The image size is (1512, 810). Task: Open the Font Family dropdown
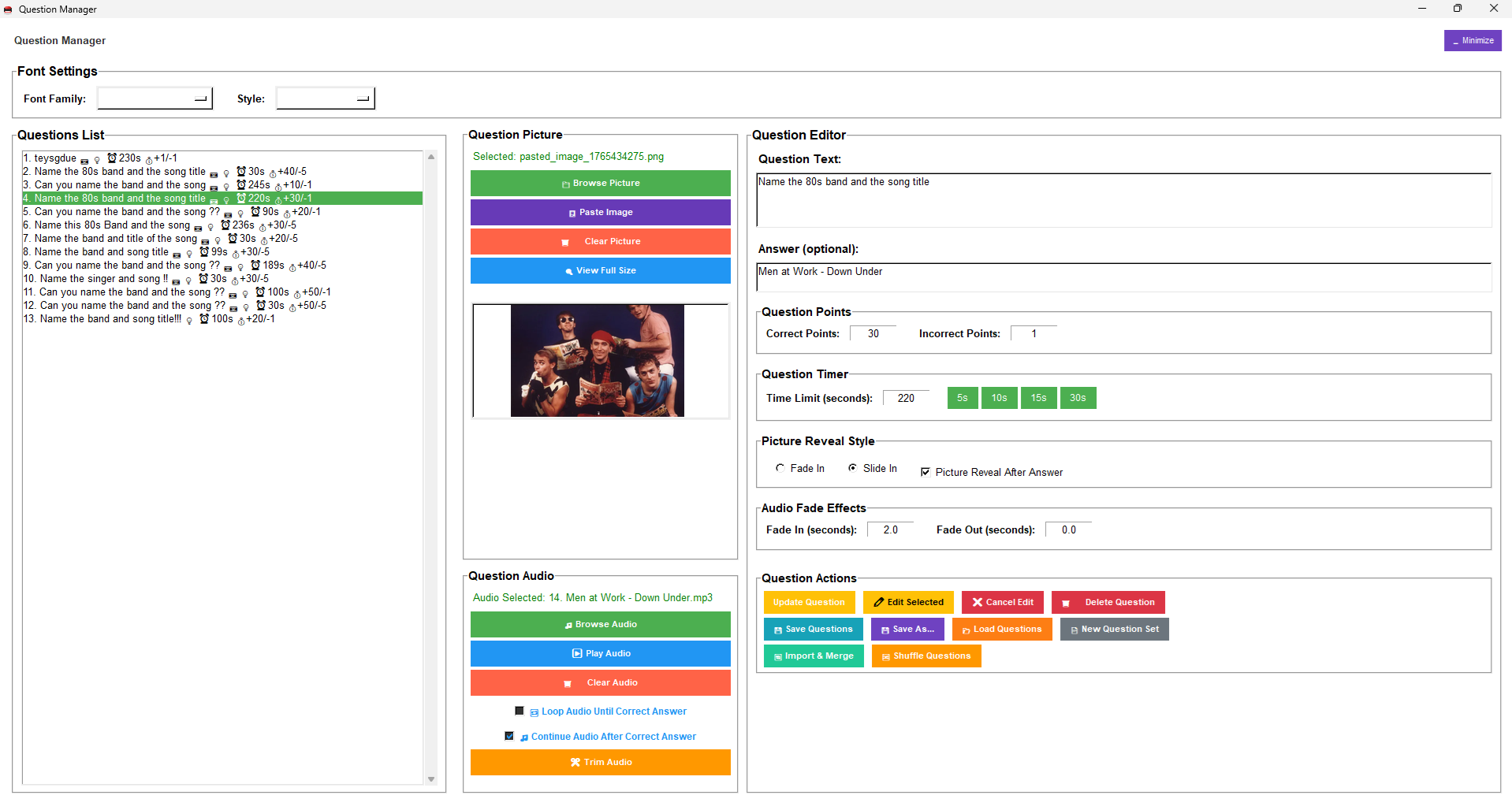point(155,98)
